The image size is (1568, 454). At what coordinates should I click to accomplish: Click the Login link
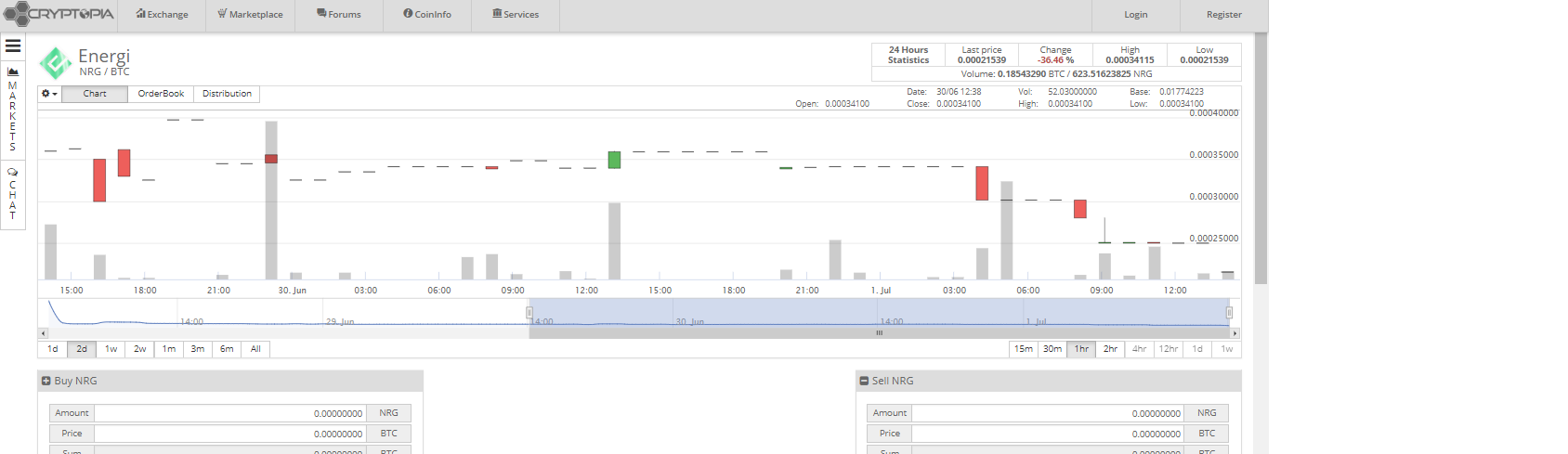tap(1136, 15)
